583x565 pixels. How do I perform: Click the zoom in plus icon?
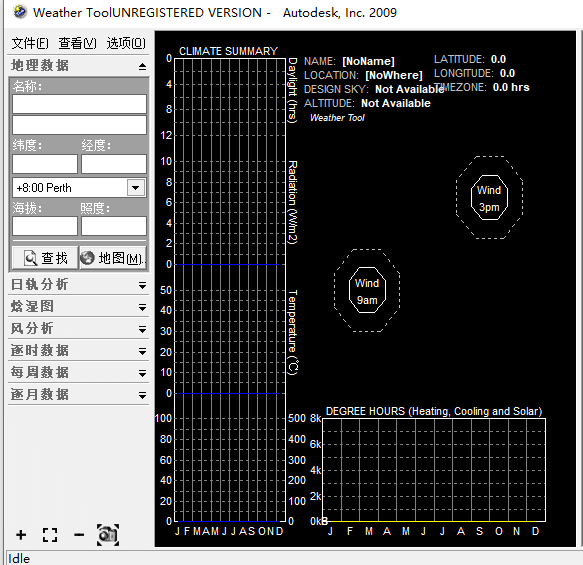point(21,535)
